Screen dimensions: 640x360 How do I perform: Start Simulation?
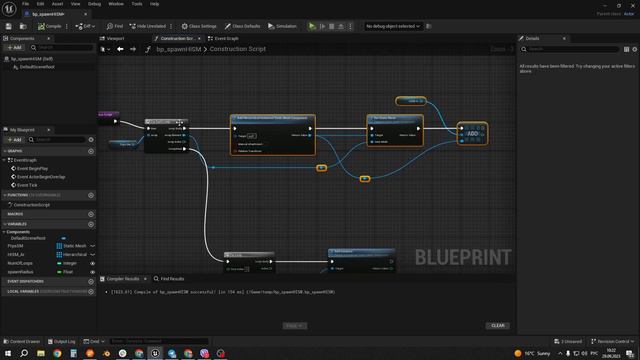[282, 26]
